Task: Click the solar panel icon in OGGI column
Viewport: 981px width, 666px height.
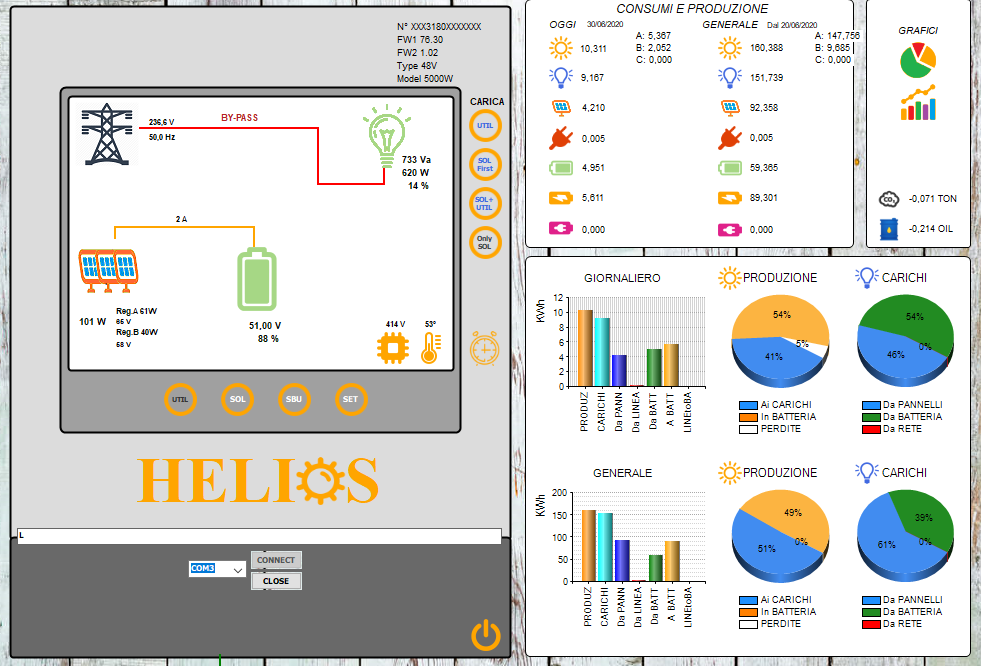Action: (x=561, y=108)
